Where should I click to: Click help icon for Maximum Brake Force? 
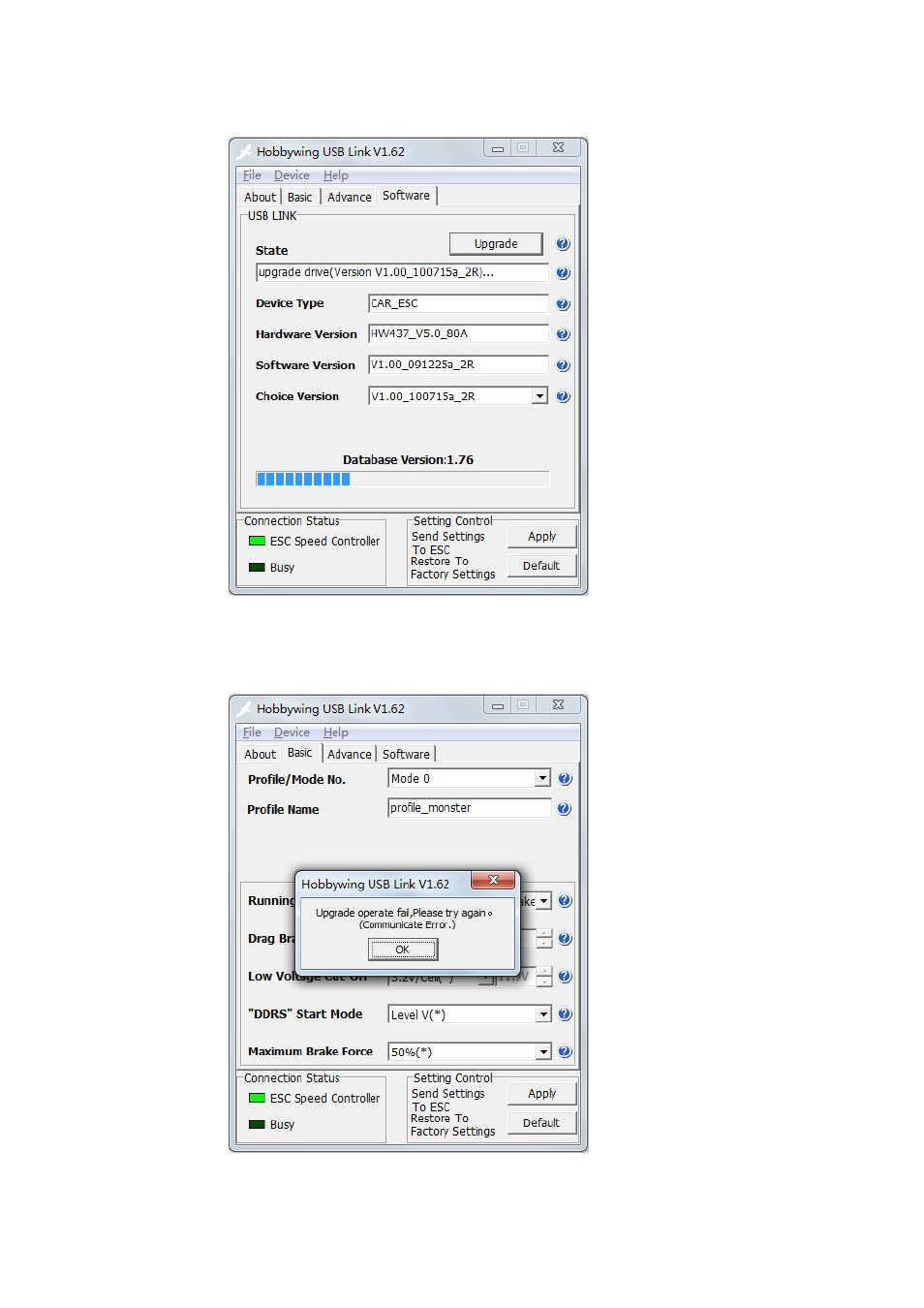click(x=565, y=1052)
